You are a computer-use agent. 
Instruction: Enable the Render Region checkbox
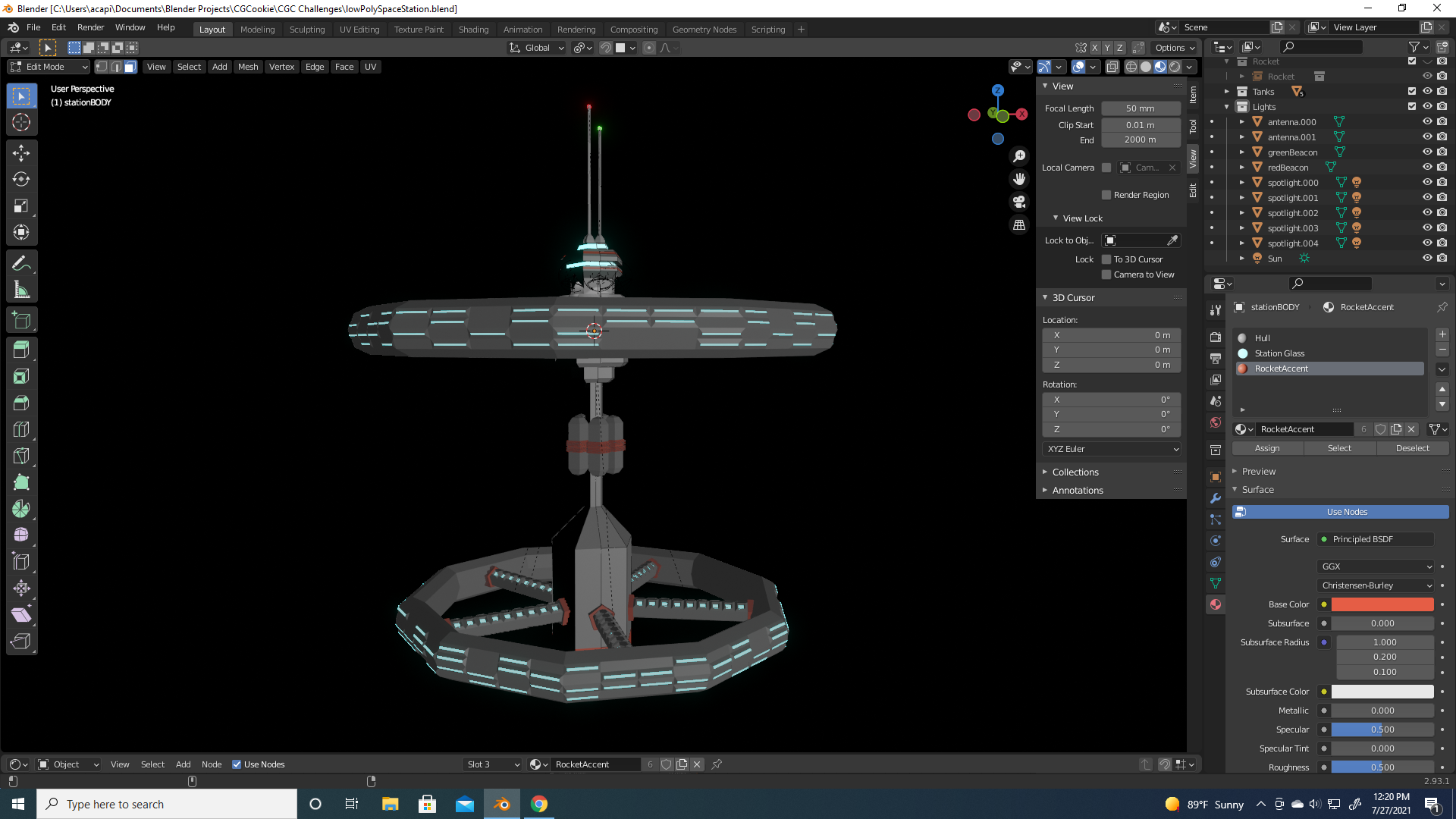coord(1106,195)
